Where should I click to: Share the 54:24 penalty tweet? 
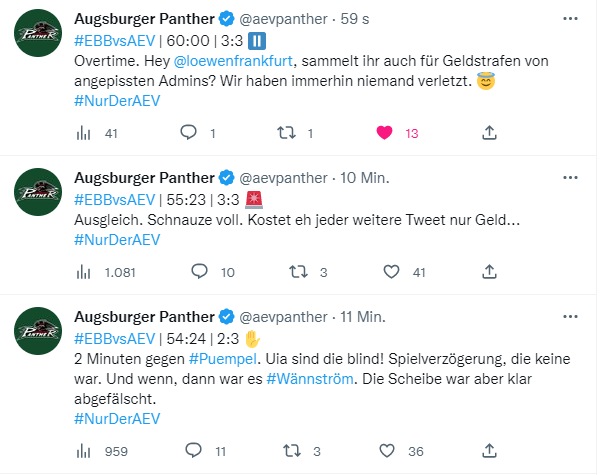[489, 450]
